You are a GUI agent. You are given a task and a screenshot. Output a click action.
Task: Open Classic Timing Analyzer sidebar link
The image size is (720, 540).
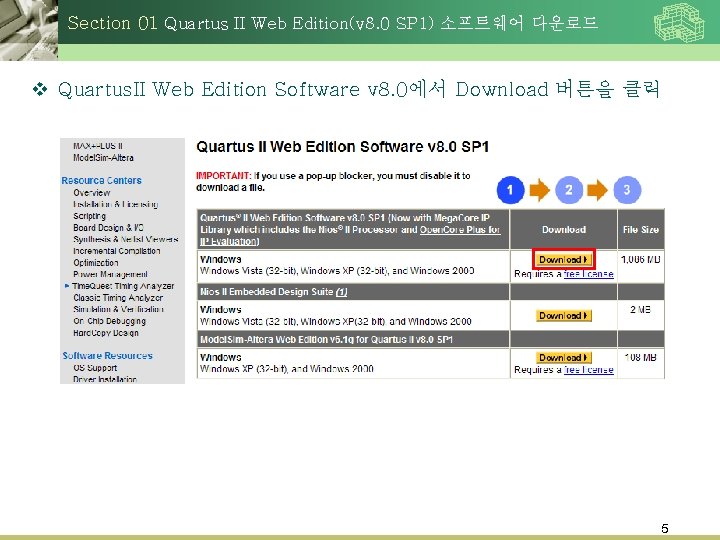[x=118, y=298]
